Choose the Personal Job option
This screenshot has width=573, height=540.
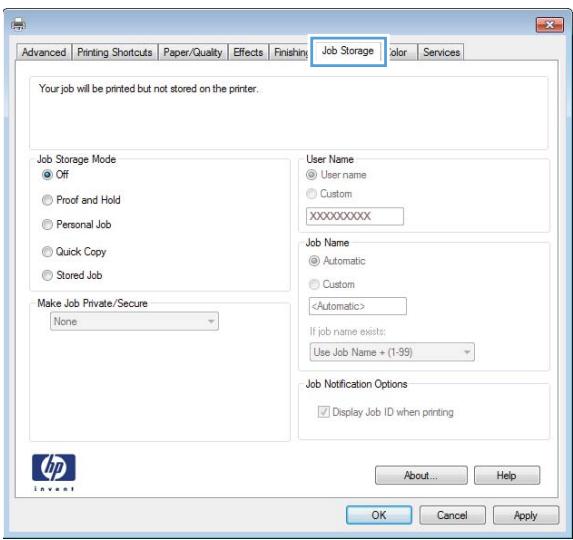click(76, 224)
